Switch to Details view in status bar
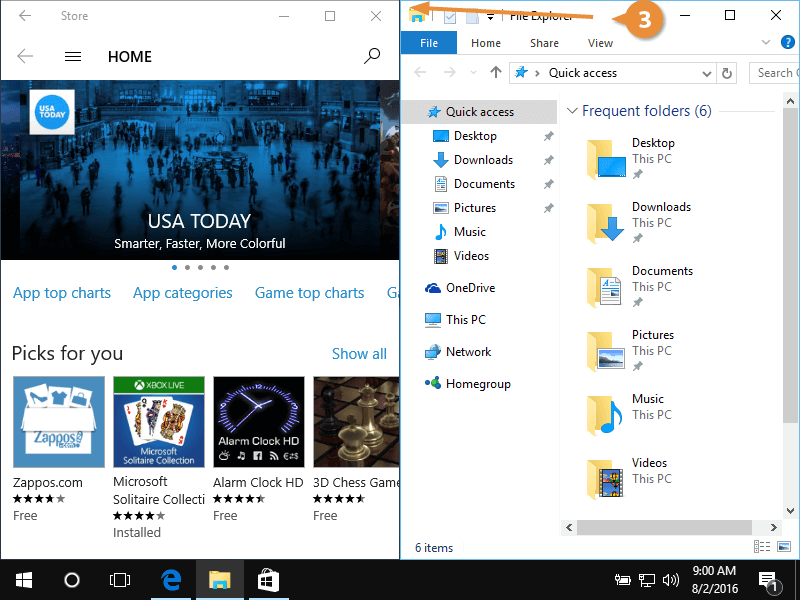This screenshot has width=800, height=600. coord(762,547)
